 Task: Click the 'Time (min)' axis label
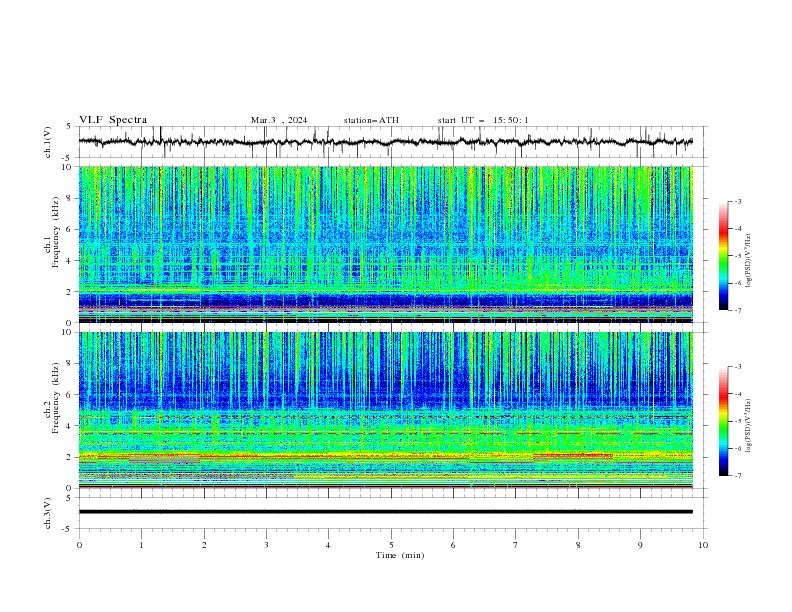pos(400,555)
